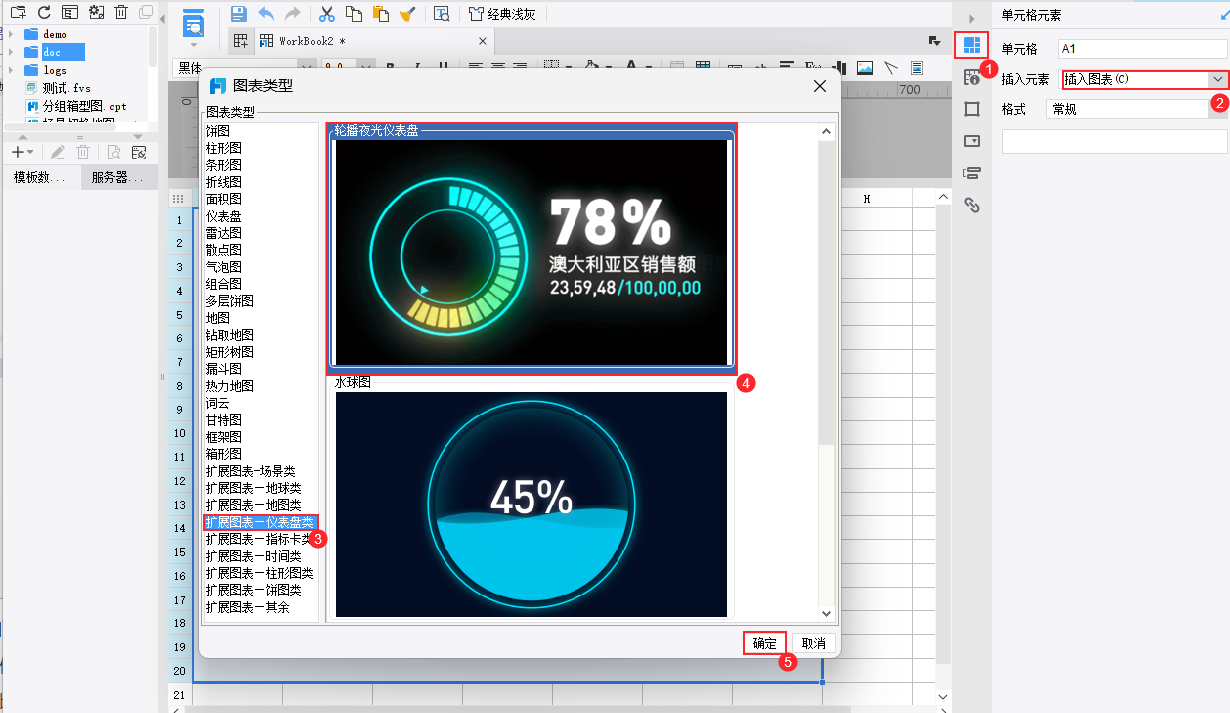
Task: Open 分组箱型图.cpt file
Action: (84, 106)
